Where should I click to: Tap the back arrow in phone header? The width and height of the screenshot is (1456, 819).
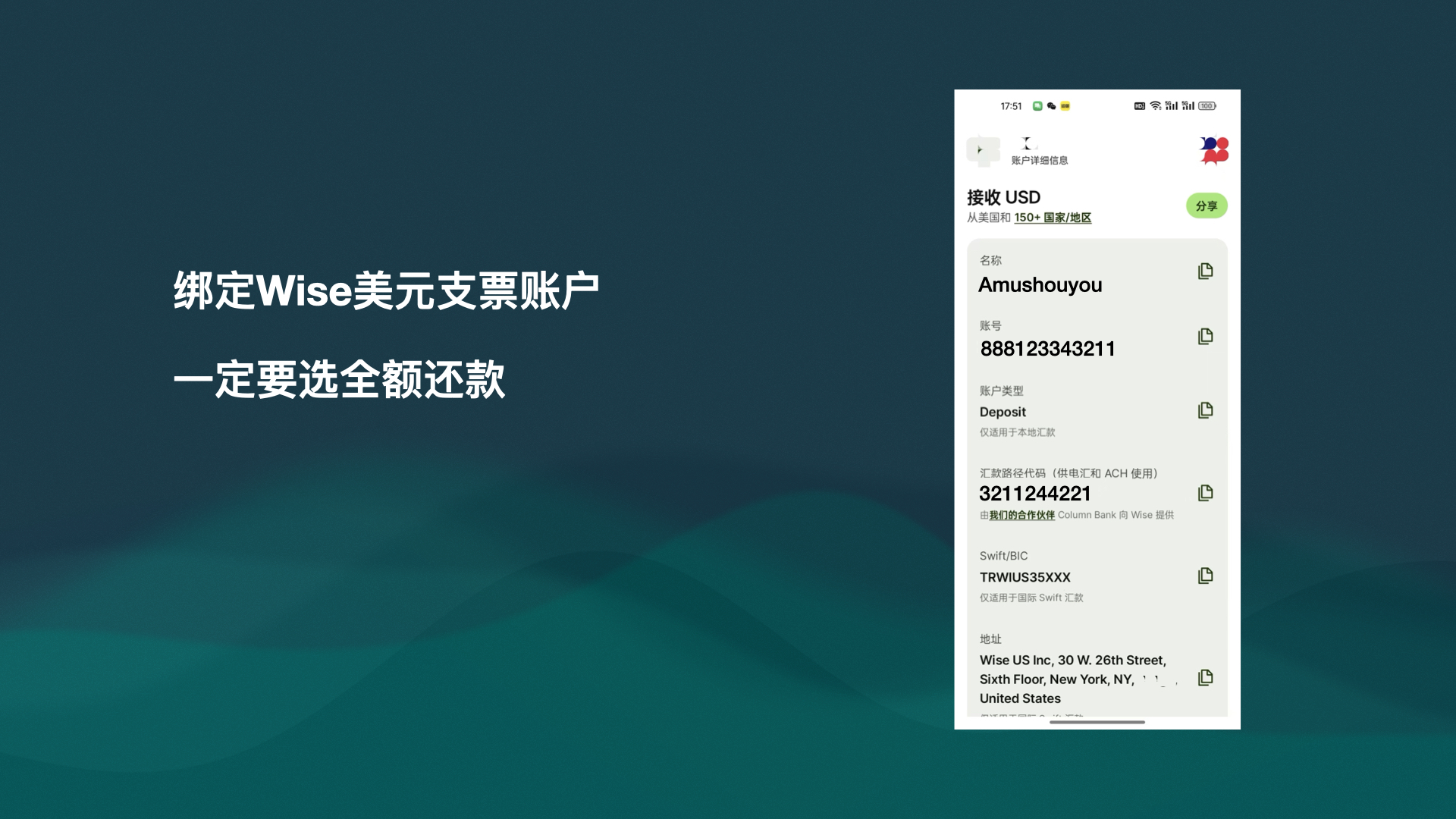[x=983, y=150]
